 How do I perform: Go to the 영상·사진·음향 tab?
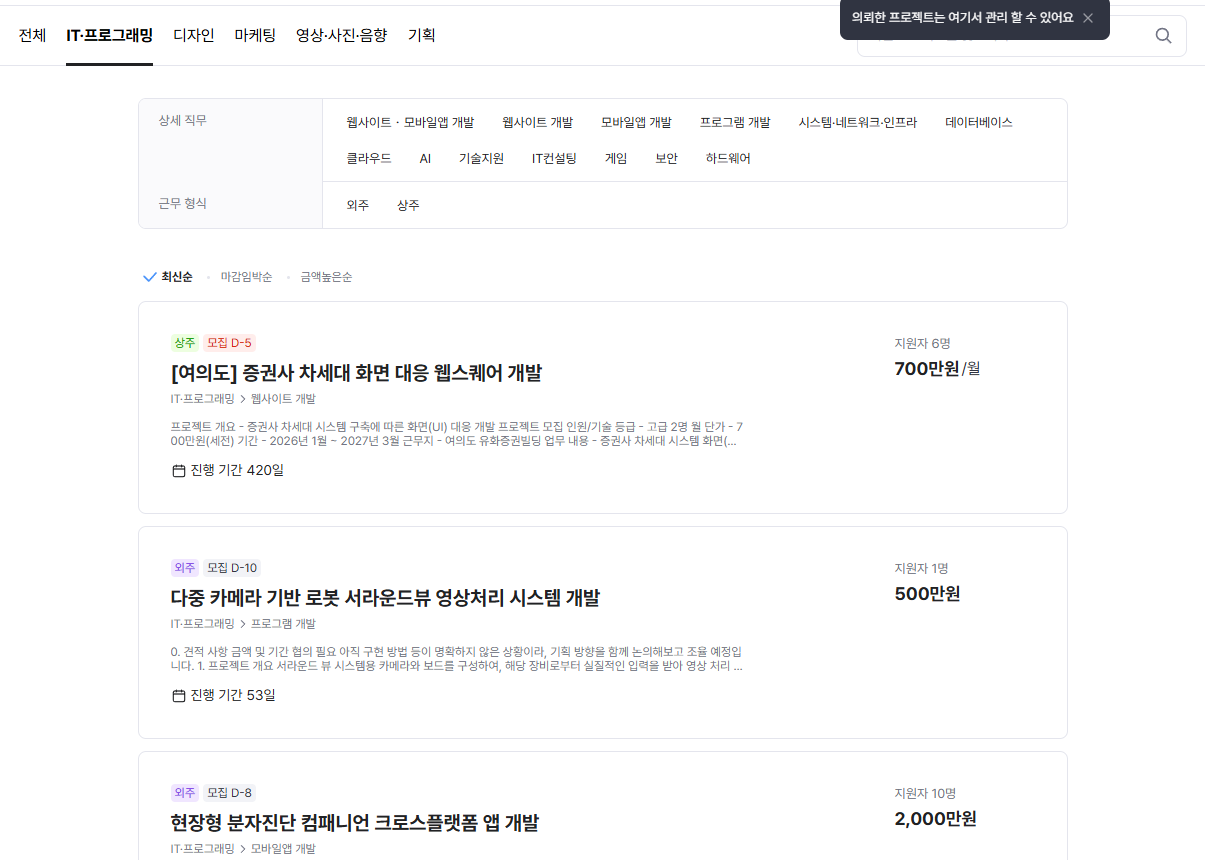341,35
